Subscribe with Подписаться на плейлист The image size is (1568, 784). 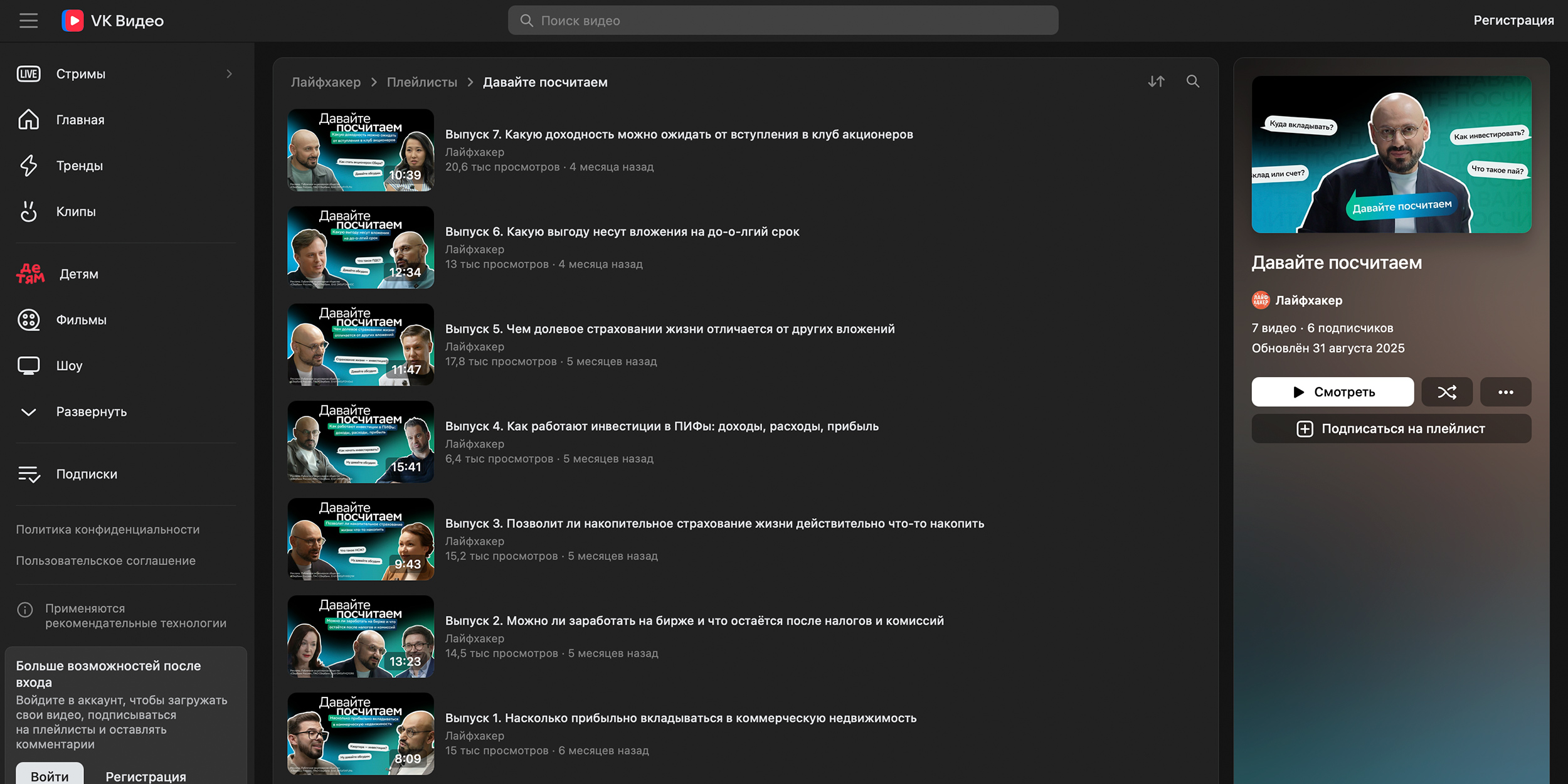click(x=1391, y=428)
